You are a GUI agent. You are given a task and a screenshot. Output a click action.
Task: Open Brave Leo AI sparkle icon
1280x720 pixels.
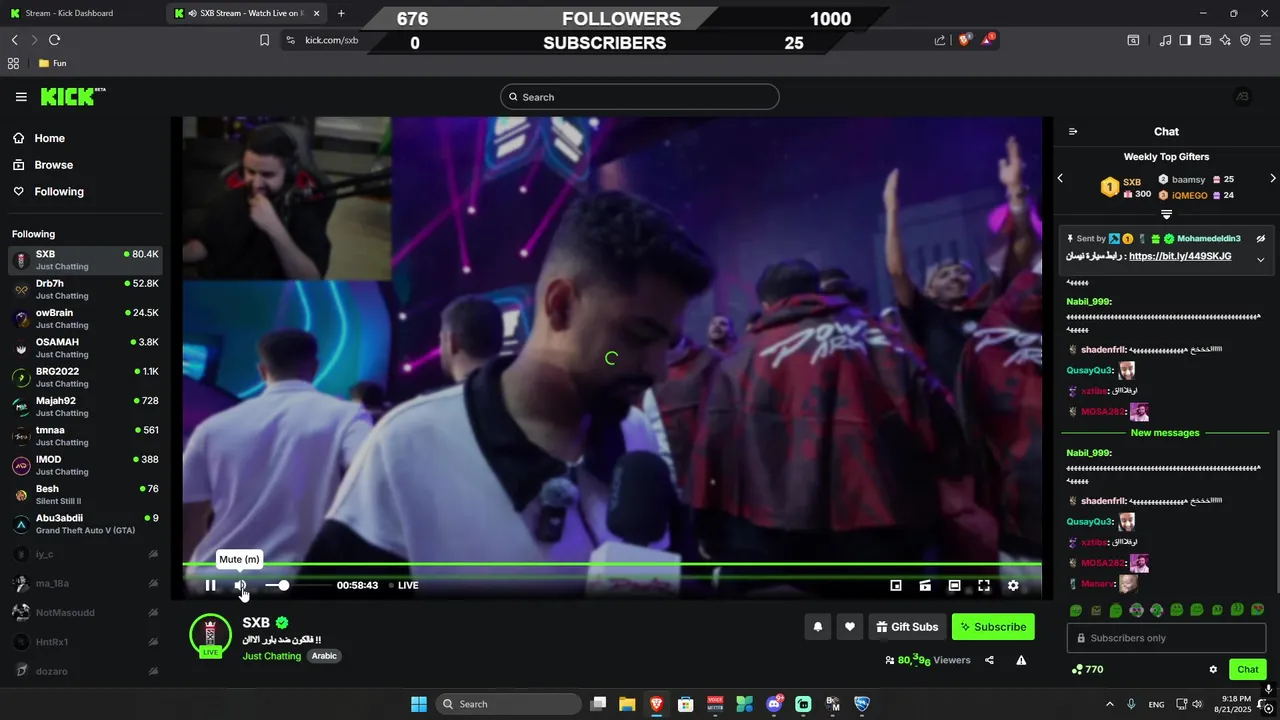tap(1225, 40)
